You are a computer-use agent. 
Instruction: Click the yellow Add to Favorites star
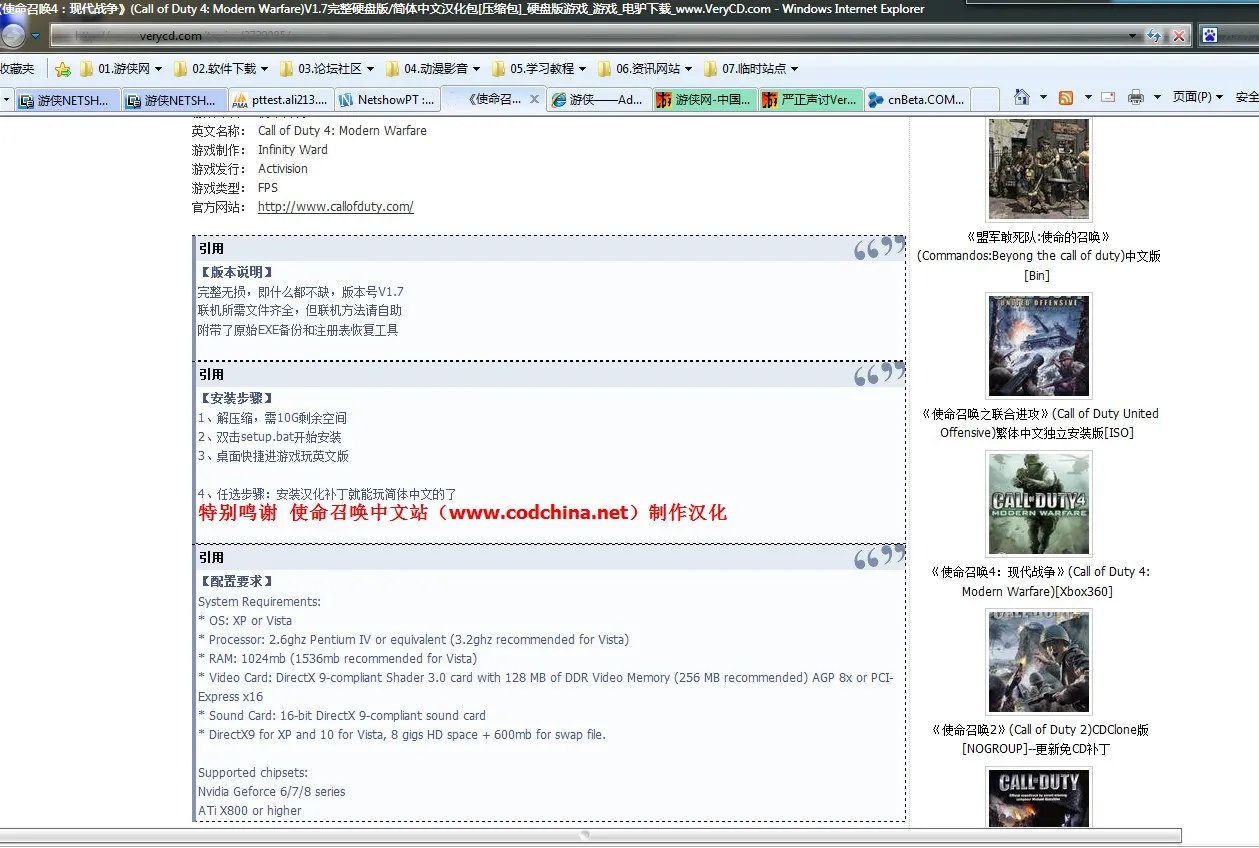click(62, 69)
